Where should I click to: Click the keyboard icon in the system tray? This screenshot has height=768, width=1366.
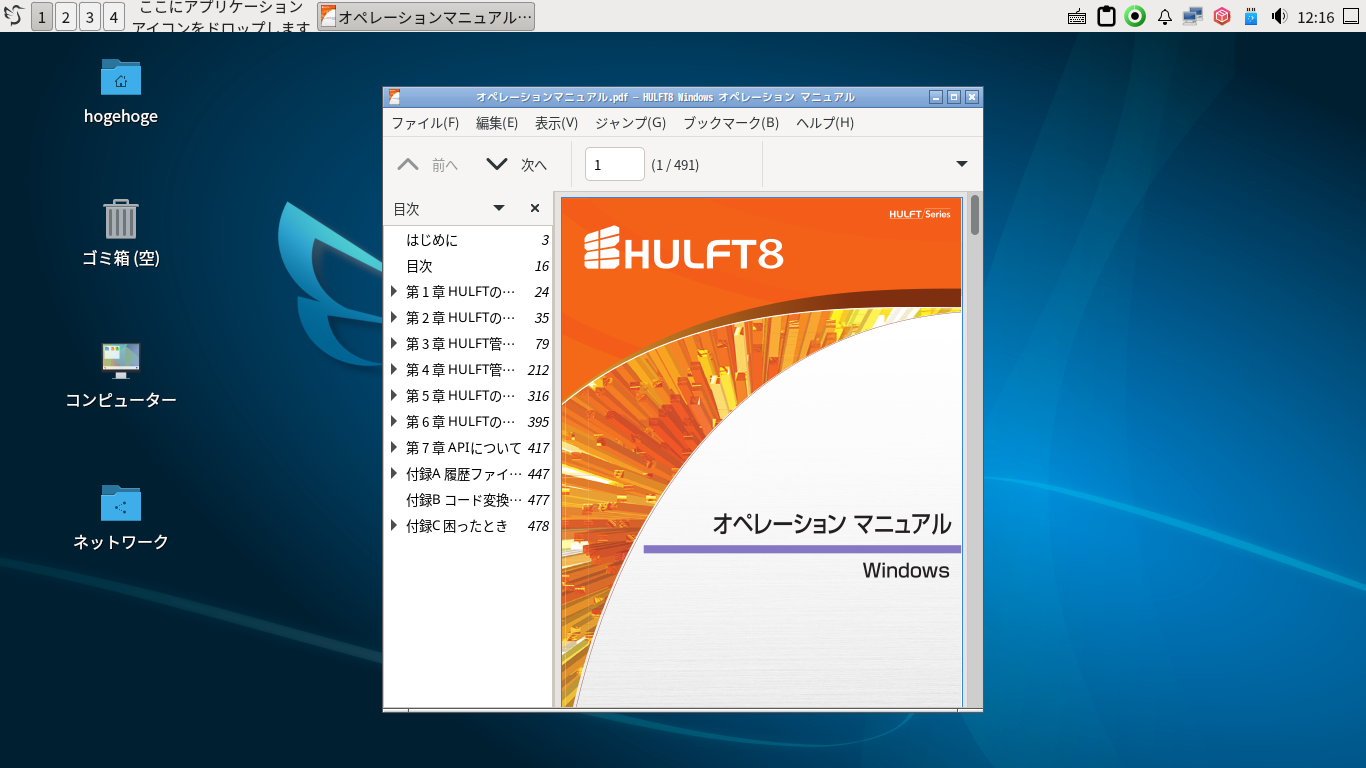point(1077,17)
